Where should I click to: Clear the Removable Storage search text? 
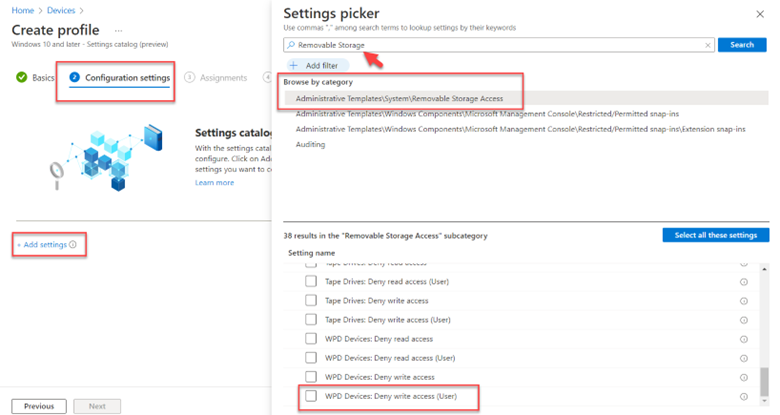[707, 45]
